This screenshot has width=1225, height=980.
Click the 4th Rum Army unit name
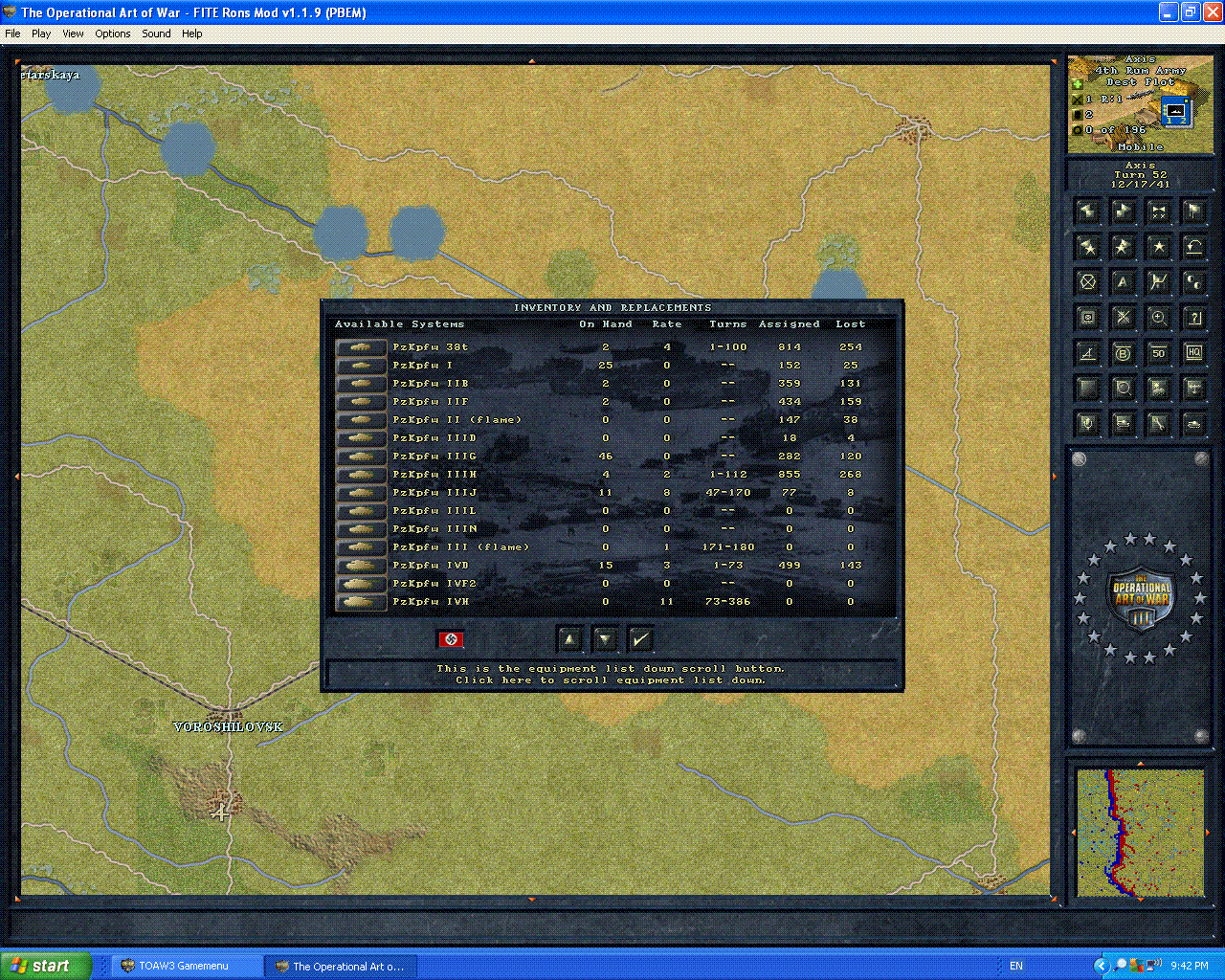tap(1140, 71)
